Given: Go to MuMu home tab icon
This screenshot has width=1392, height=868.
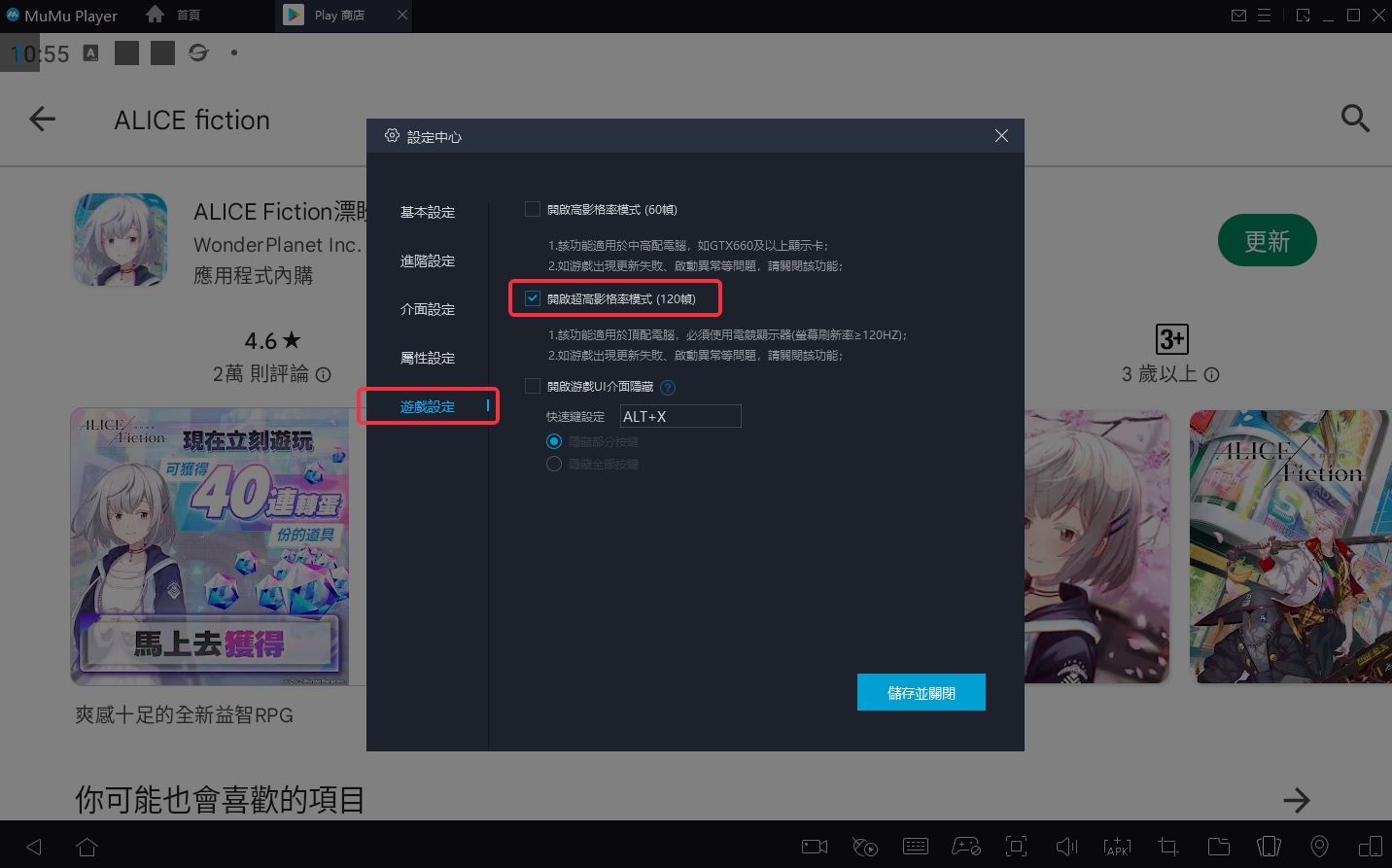Looking at the screenshot, I should tap(155, 15).
